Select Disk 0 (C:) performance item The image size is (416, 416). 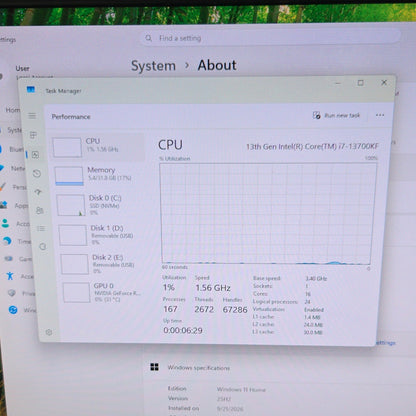tap(101, 205)
